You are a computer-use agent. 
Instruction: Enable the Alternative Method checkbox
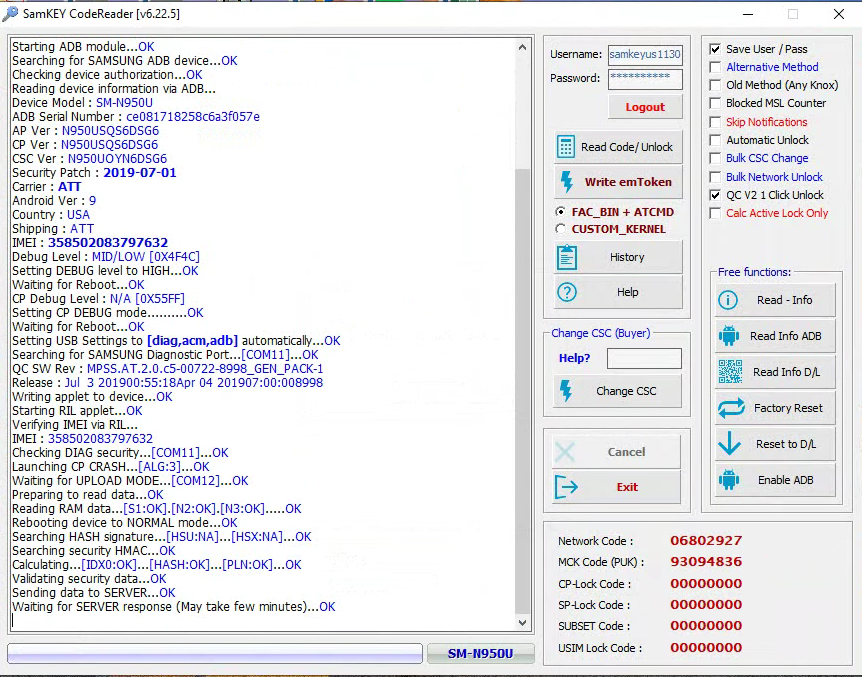(714, 67)
